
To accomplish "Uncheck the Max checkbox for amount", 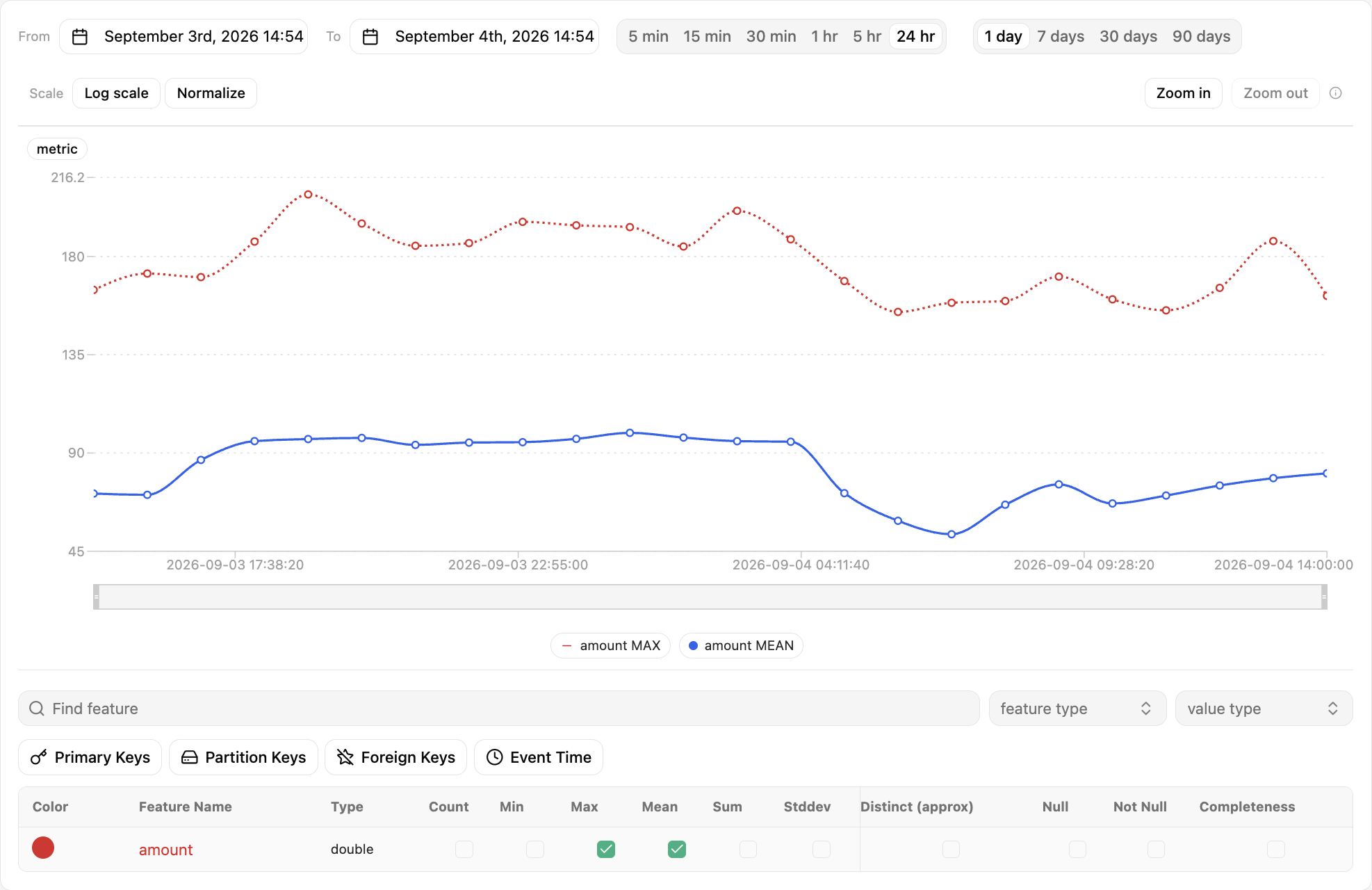I will pyautogui.click(x=606, y=849).
